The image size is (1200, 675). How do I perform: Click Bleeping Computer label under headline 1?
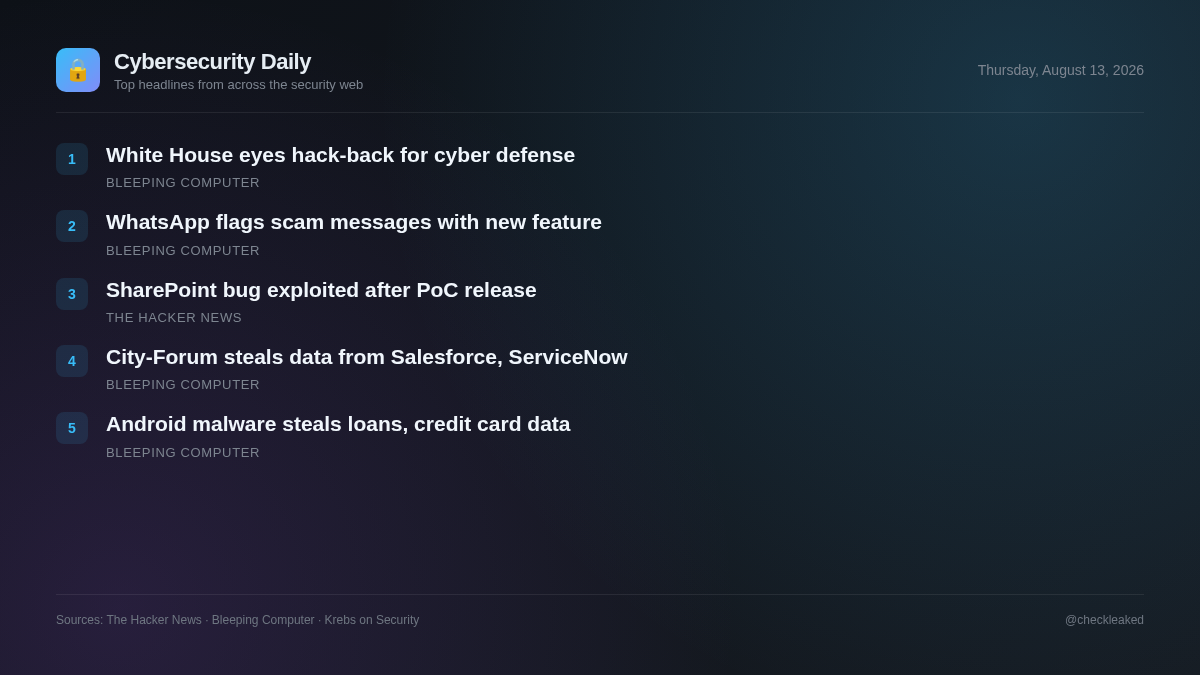coord(183,183)
